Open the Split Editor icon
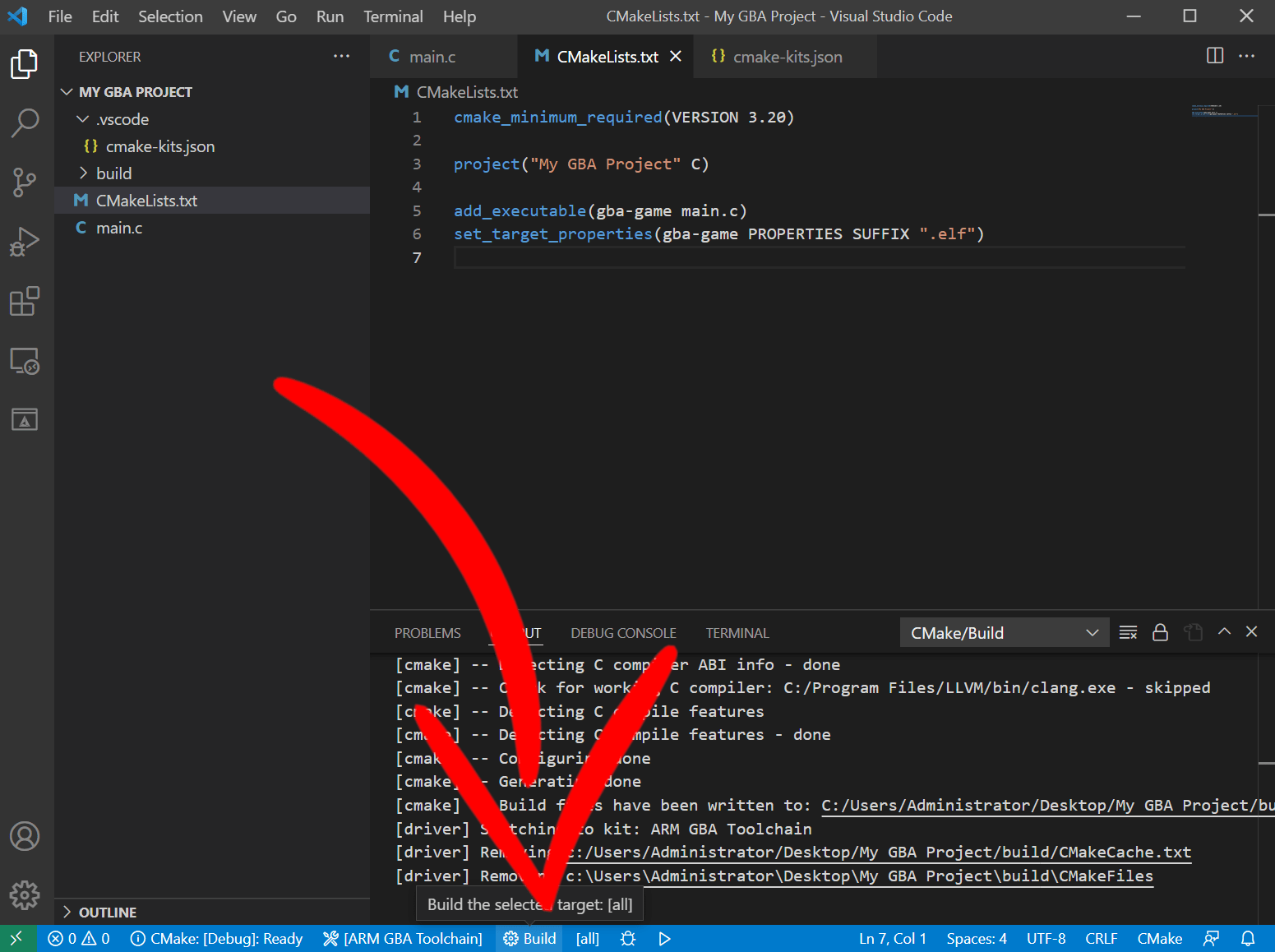Screen dimensions: 1275x952 [1214, 55]
